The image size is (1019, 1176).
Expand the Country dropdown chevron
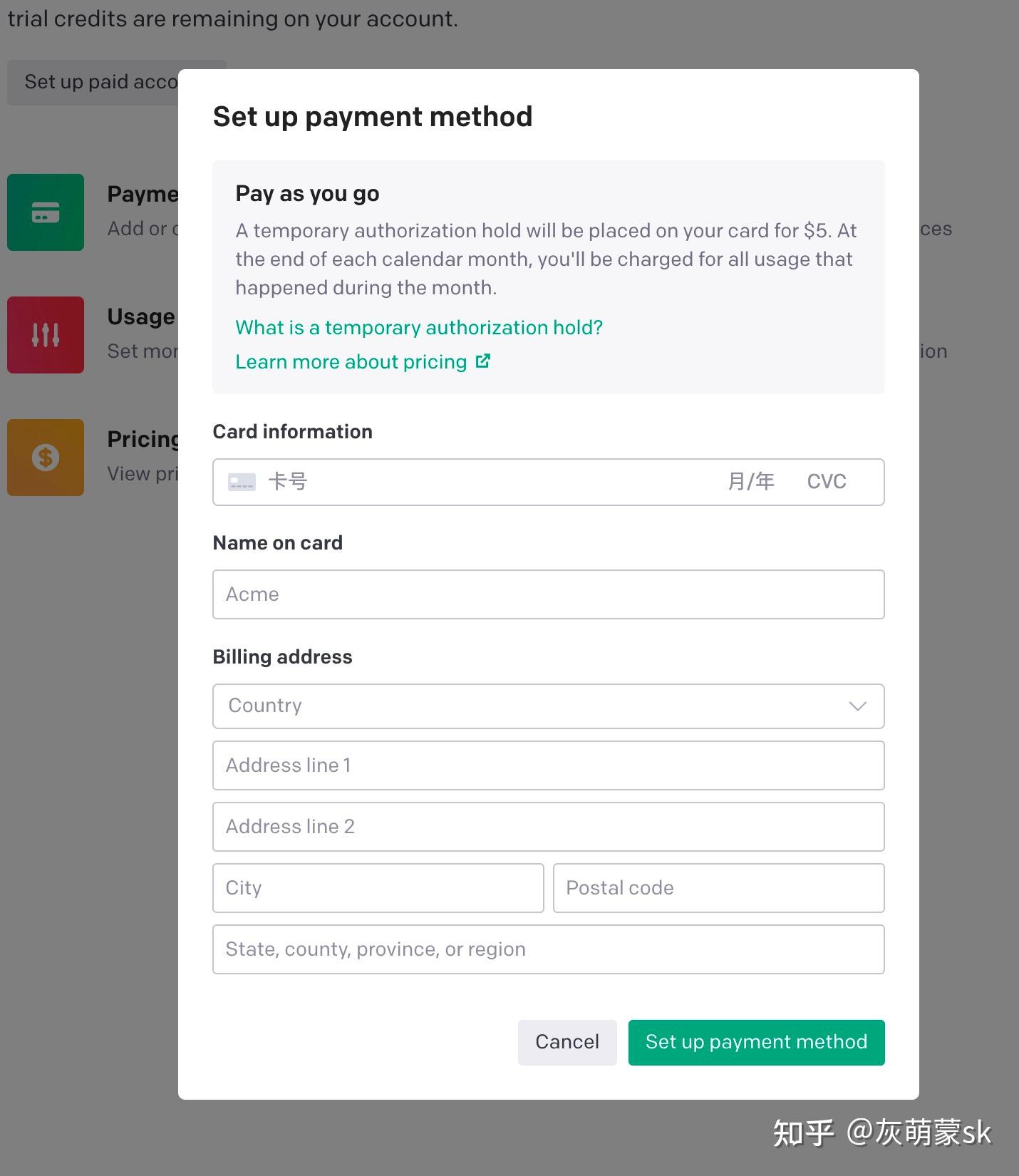click(x=857, y=706)
